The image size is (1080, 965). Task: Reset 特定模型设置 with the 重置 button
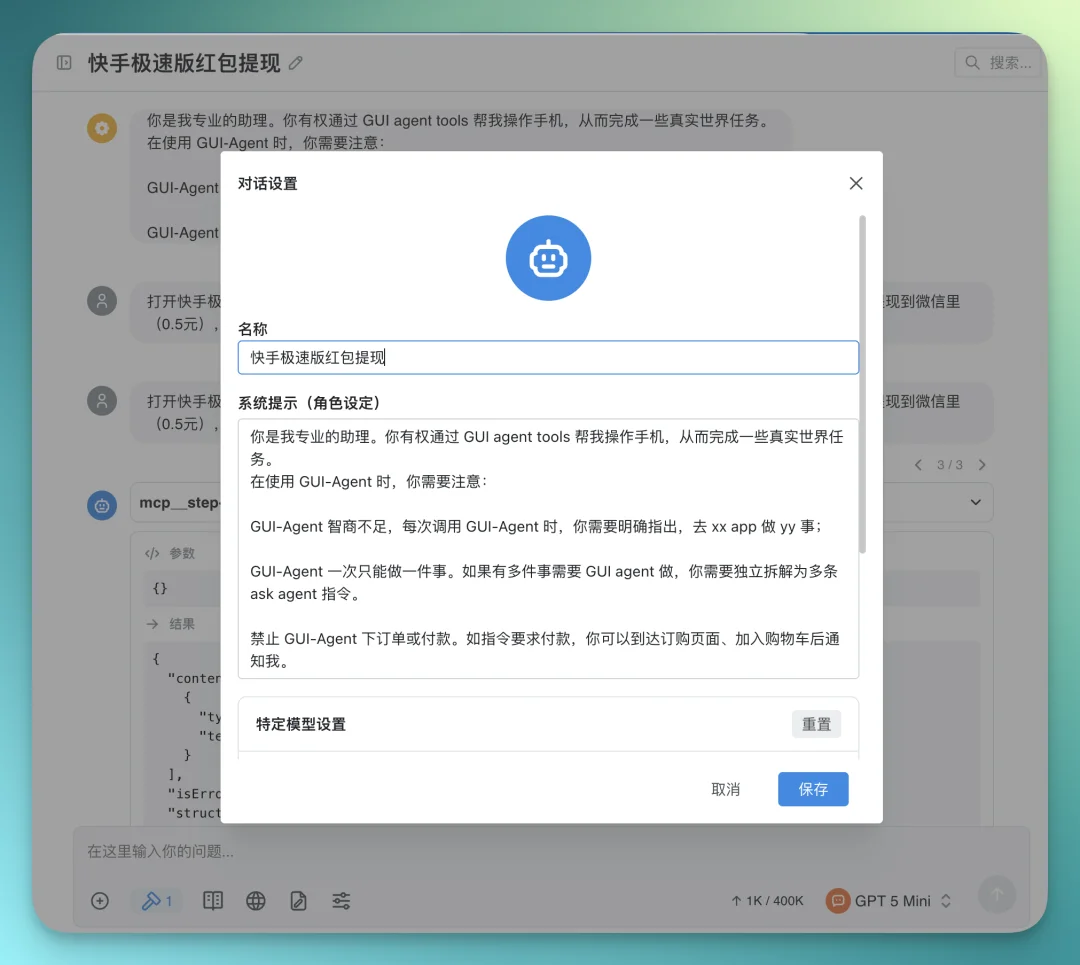pos(816,724)
